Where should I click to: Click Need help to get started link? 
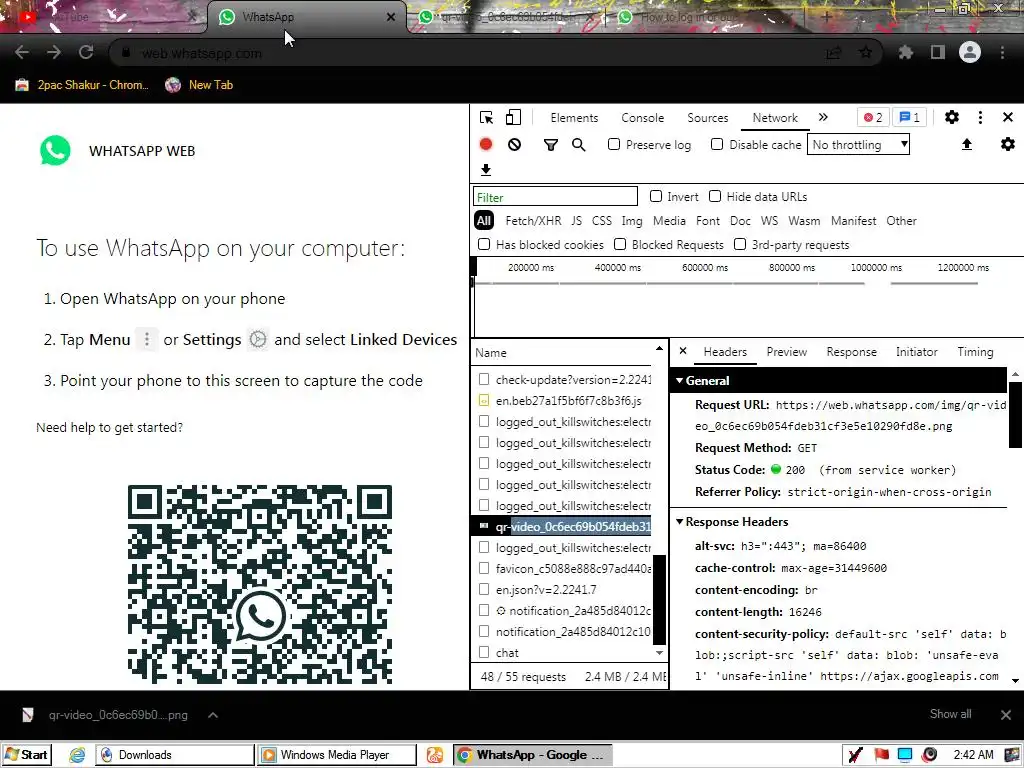click(109, 427)
